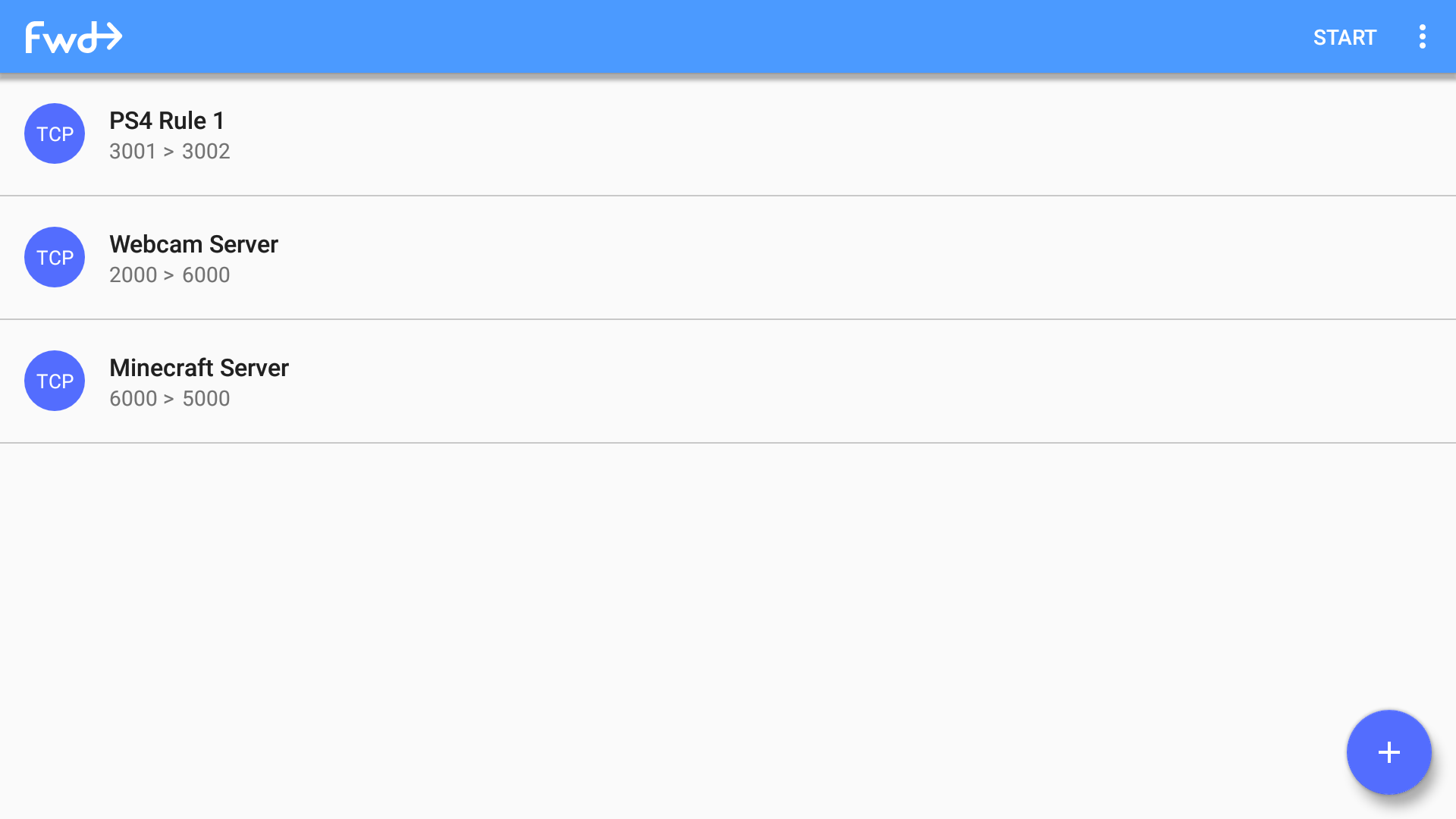Select the Minecraft Server rule name
Viewport: 1456px width, 819px height.
pyautogui.click(x=199, y=368)
